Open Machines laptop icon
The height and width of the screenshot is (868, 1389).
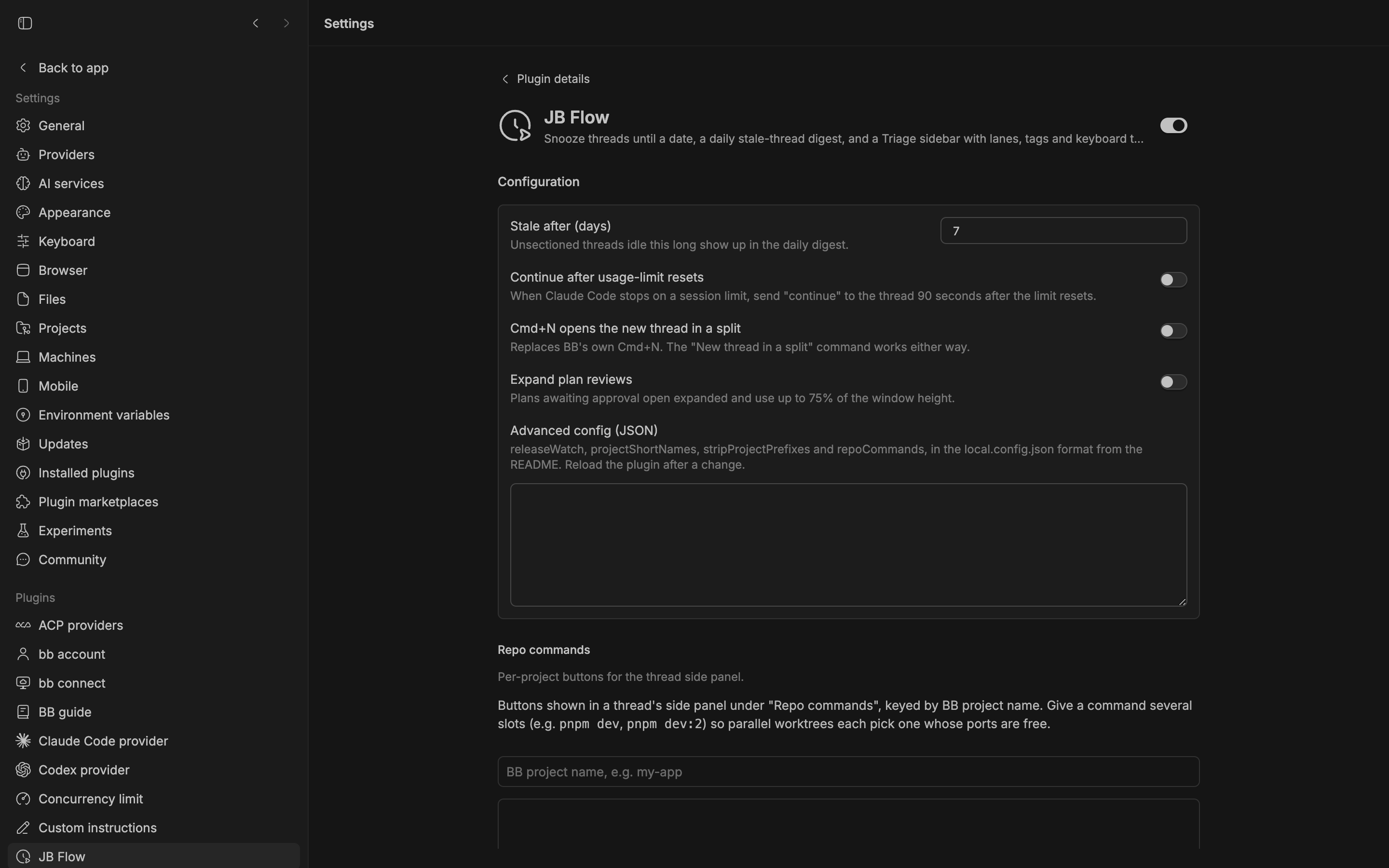click(23, 357)
